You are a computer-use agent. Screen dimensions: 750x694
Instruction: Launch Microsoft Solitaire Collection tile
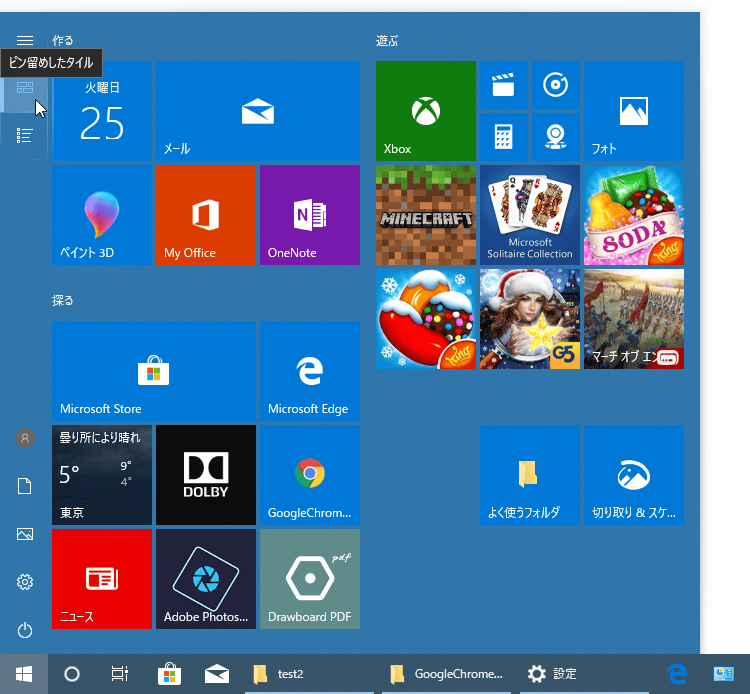pyautogui.click(x=530, y=215)
